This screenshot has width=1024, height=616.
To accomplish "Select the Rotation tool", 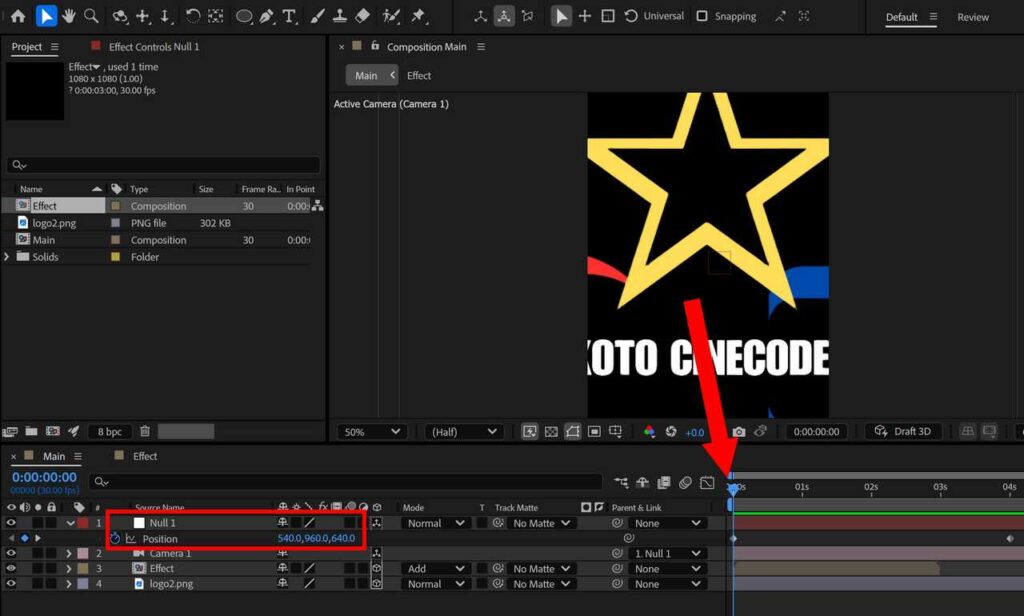I will (x=192, y=16).
